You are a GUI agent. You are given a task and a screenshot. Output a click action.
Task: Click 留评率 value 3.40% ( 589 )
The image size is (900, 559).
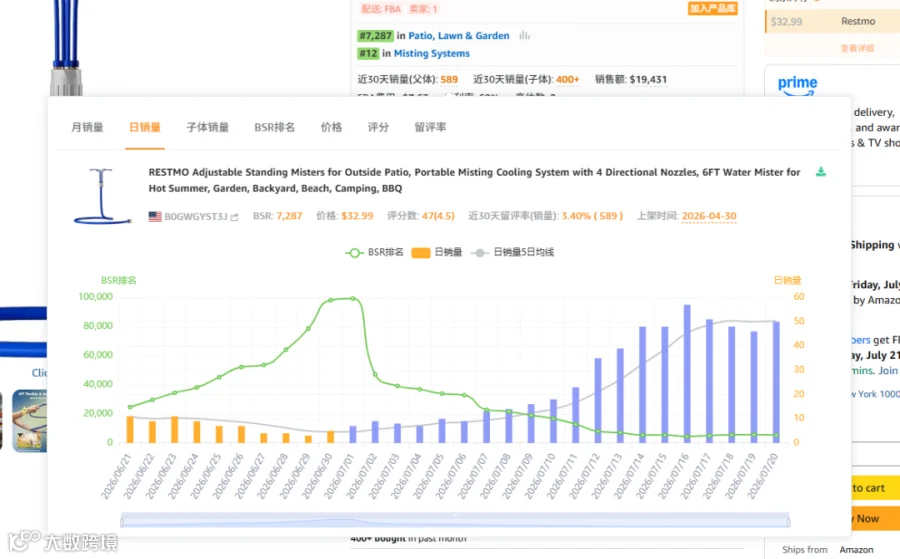pyautogui.click(x=592, y=216)
